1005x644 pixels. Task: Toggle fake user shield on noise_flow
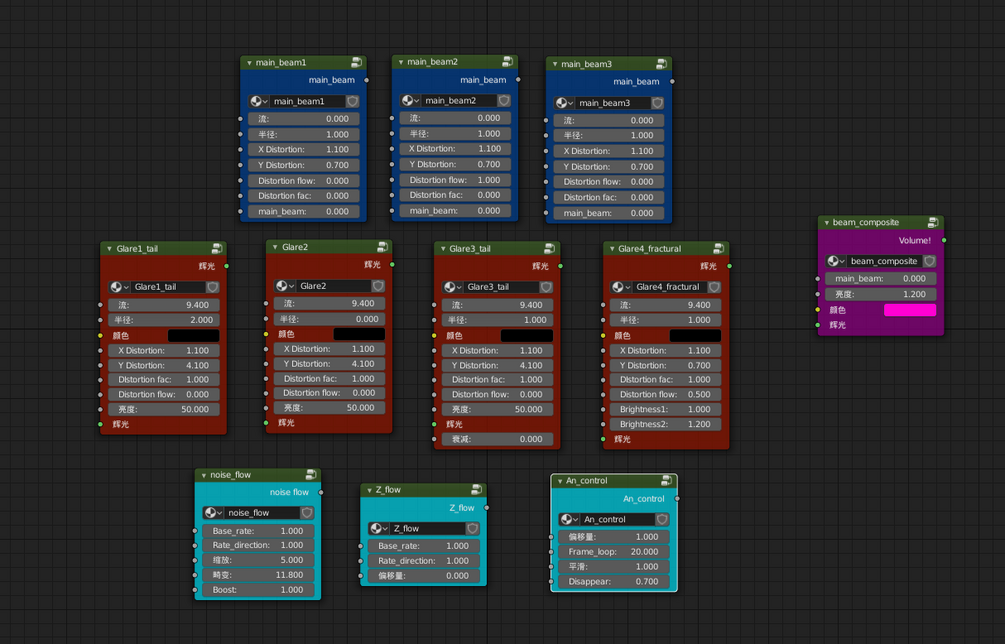pos(307,513)
